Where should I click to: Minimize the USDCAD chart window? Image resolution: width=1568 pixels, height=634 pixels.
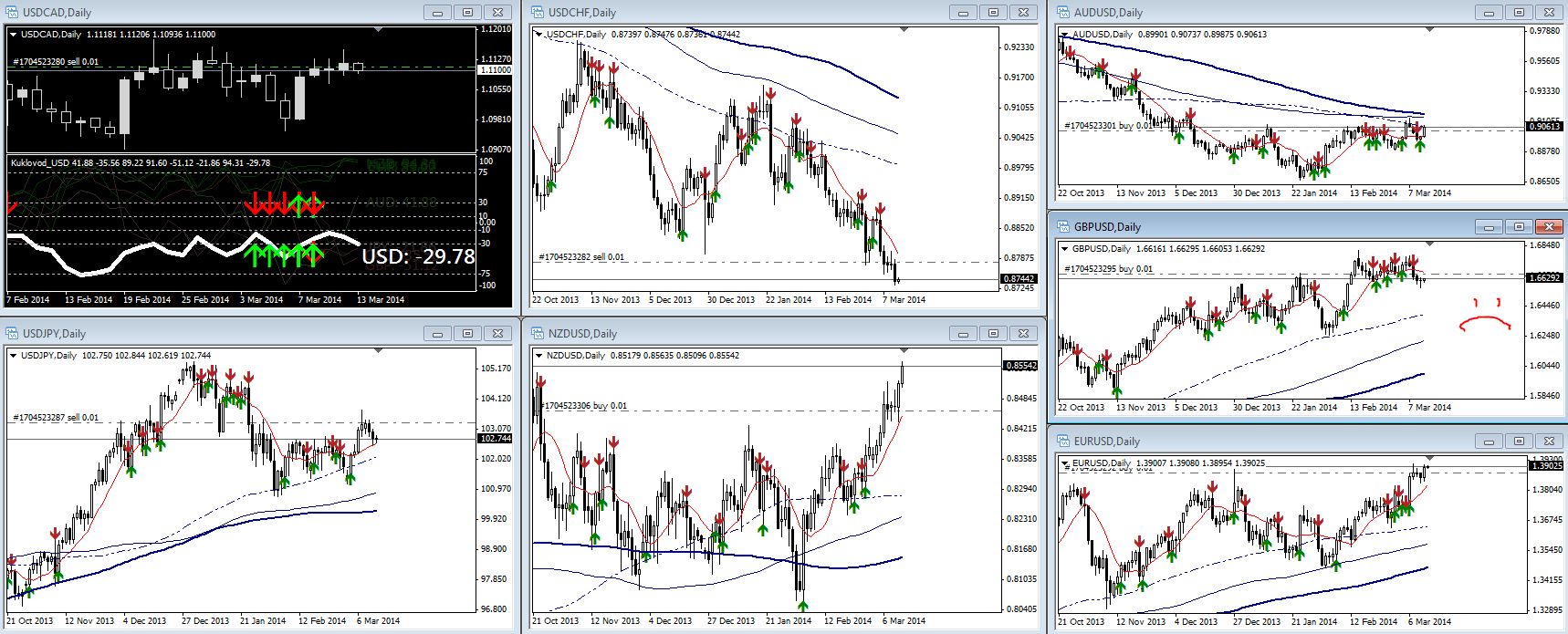click(x=438, y=13)
